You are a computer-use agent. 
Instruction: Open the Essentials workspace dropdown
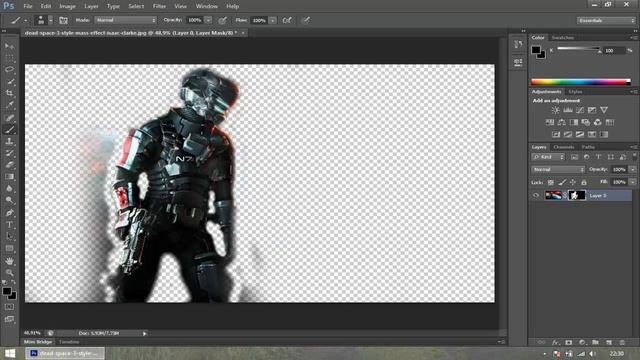pos(606,20)
